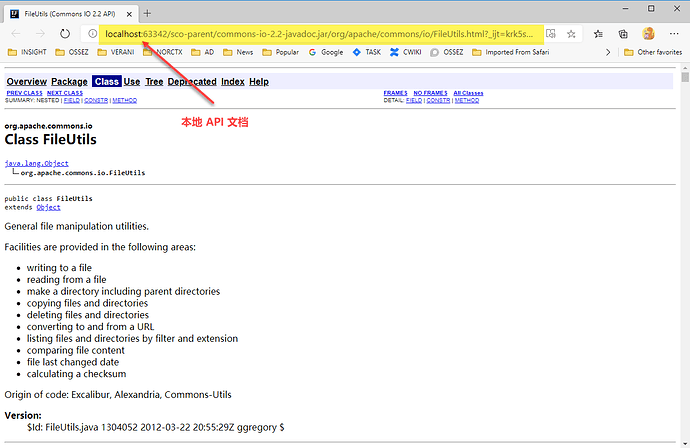Screen dimensions: 690x448
Task: Open the Collections icon
Action: pos(623,34)
